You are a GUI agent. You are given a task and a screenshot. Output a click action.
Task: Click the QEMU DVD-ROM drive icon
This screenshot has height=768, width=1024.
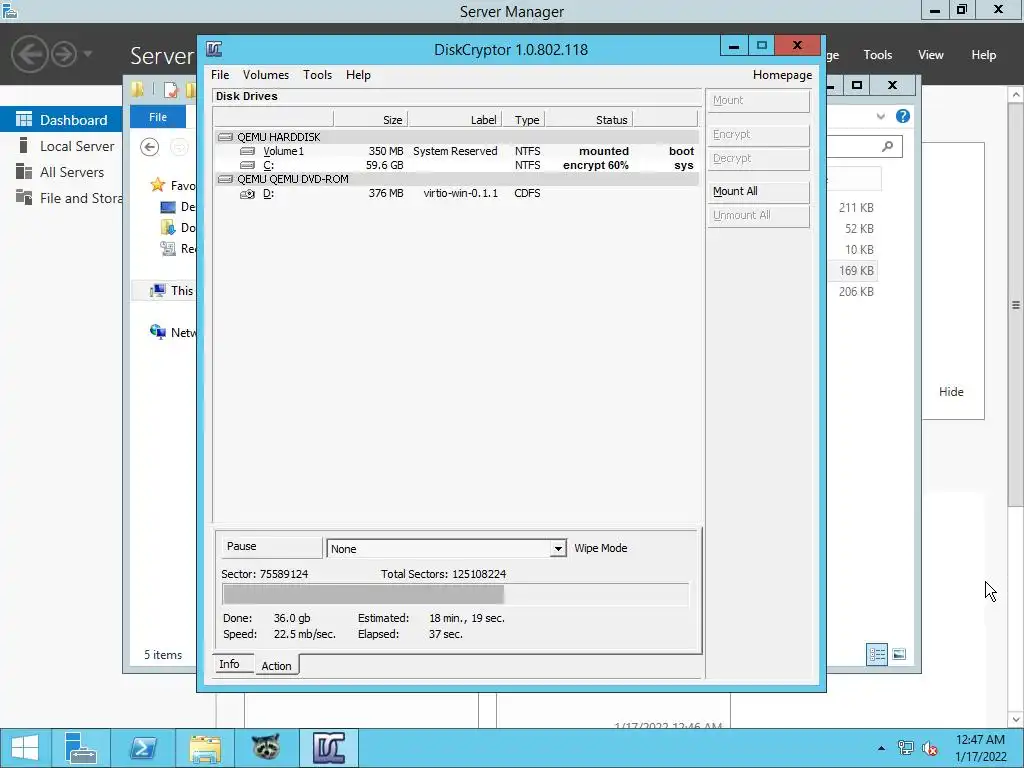(x=225, y=179)
